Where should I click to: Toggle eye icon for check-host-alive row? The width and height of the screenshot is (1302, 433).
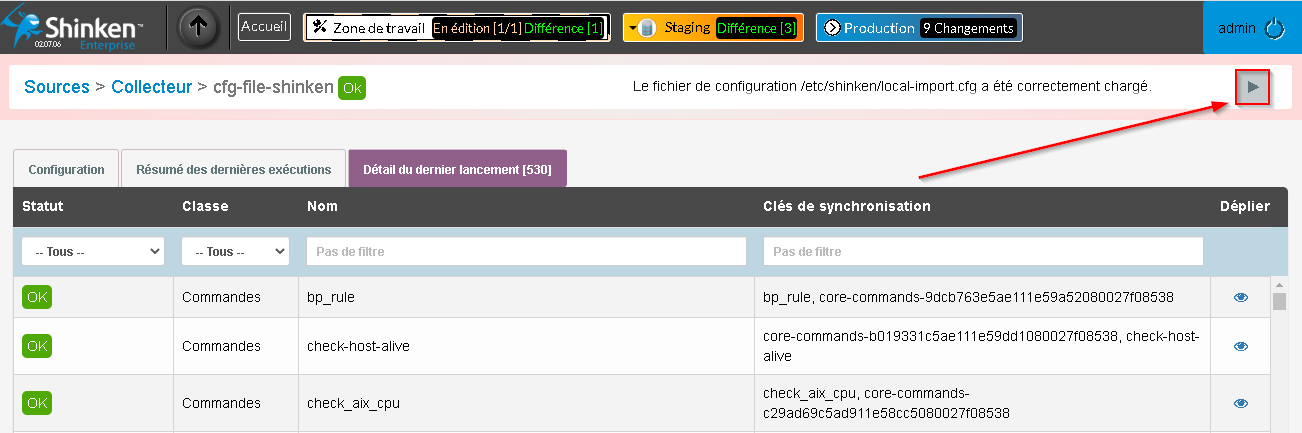(x=1241, y=346)
